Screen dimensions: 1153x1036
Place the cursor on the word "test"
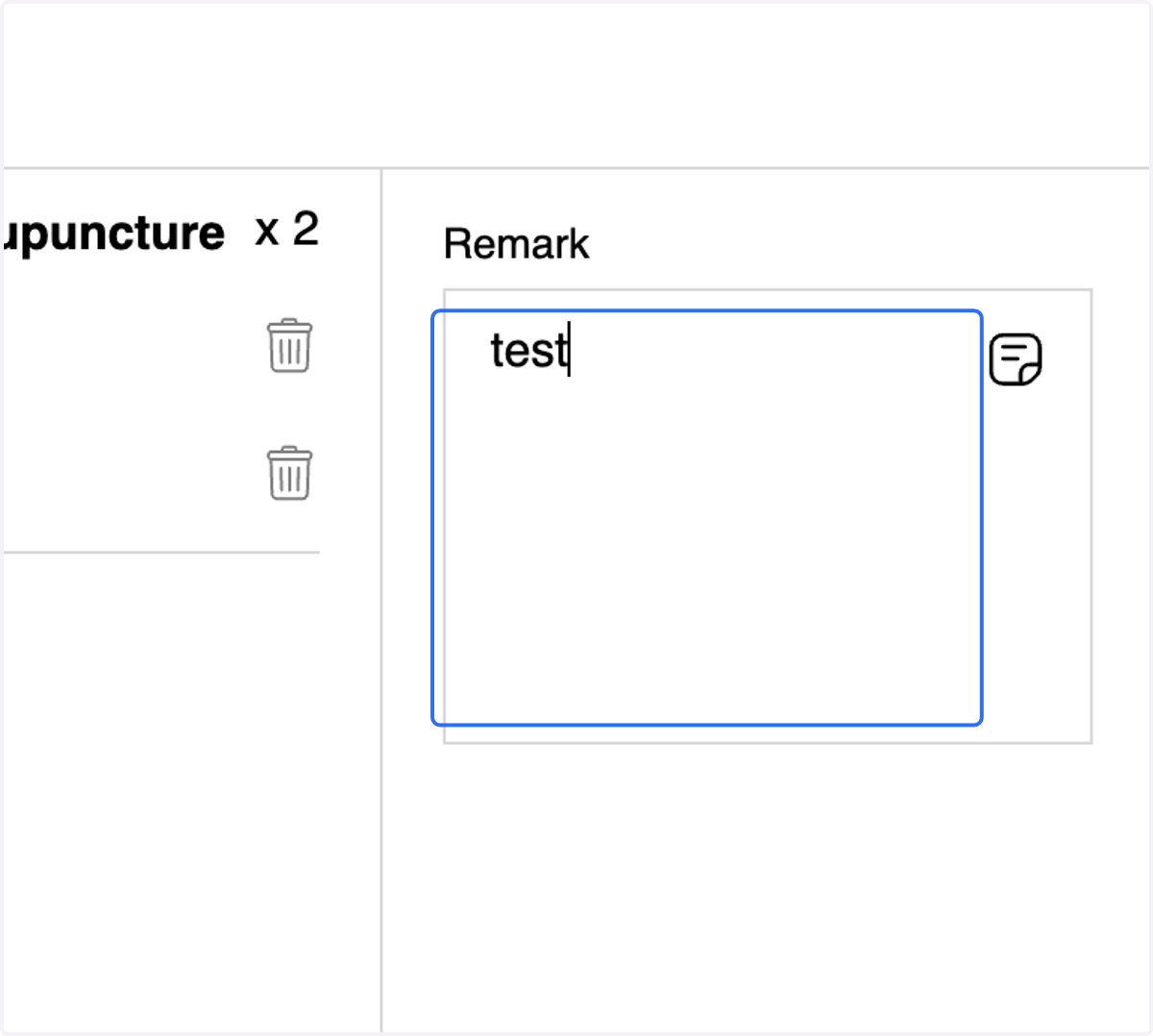[x=528, y=350]
